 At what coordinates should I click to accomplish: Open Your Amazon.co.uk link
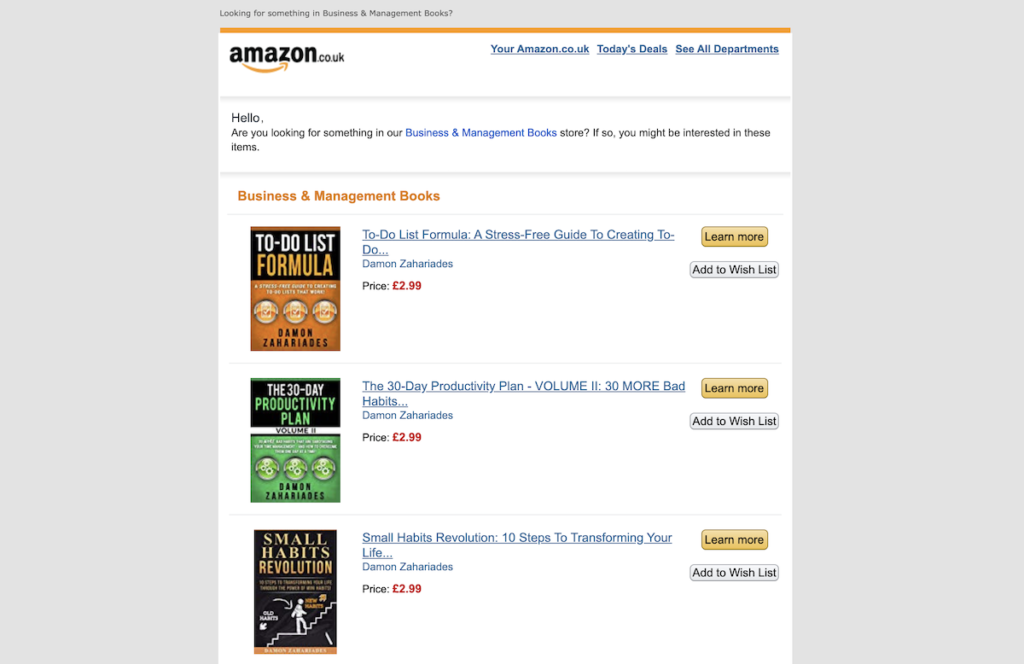[x=539, y=49]
